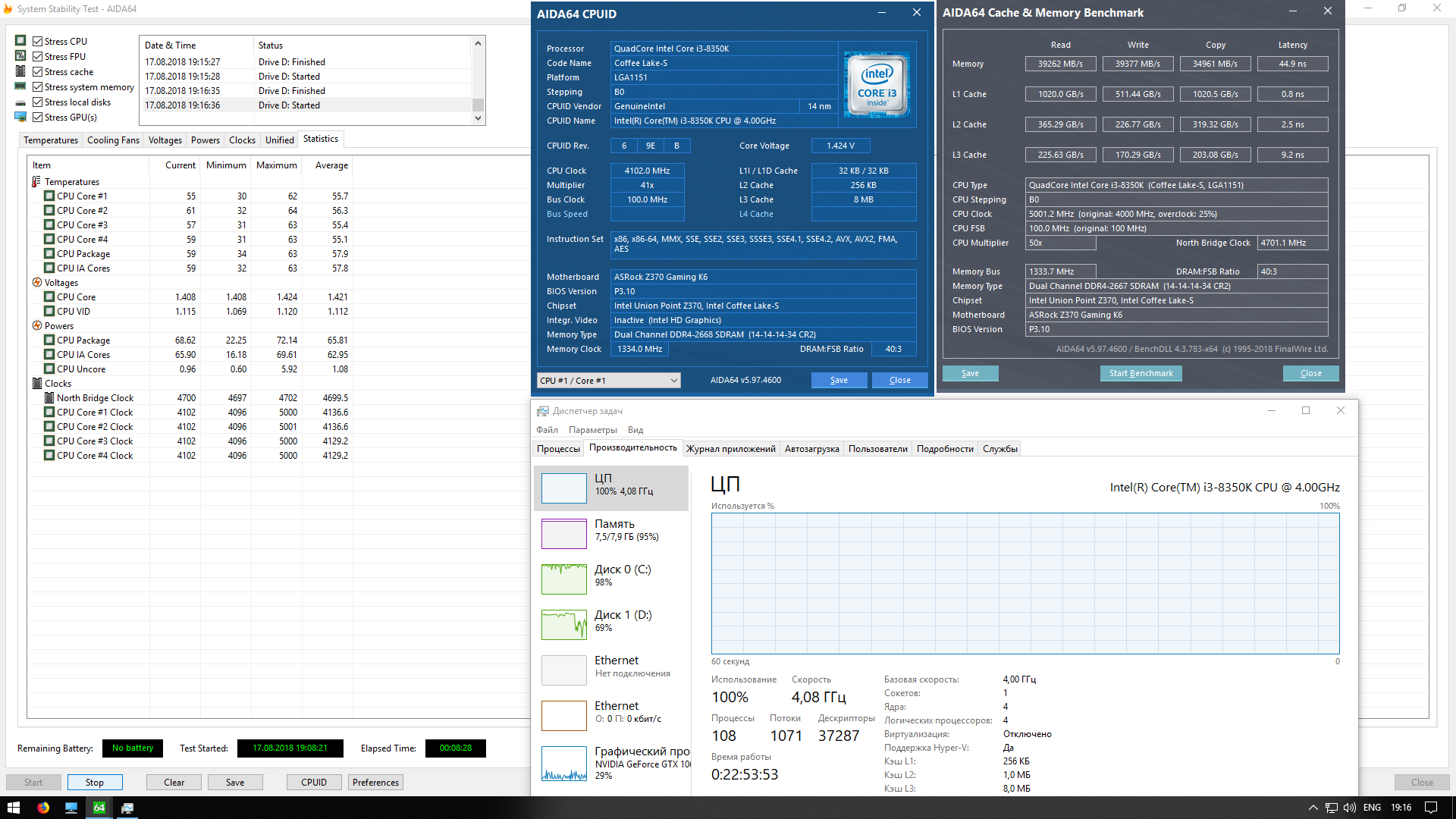The image size is (1456, 819).
Task: Show hidden tray icons chevron
Action: click(1313, 808)
